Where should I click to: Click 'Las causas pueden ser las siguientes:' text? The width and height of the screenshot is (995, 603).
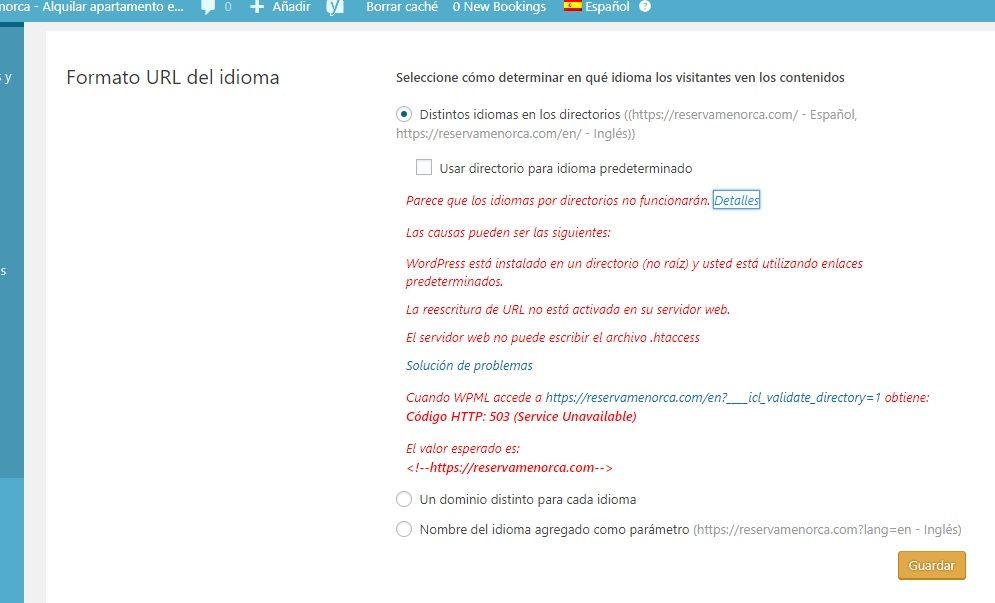tap(508, 232)
